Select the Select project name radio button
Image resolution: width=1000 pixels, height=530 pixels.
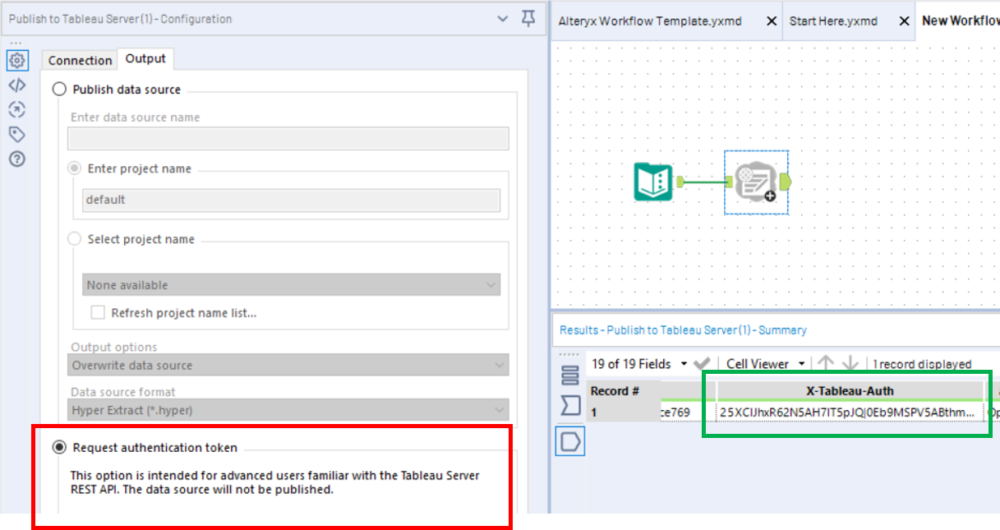[x=75, y=240]
